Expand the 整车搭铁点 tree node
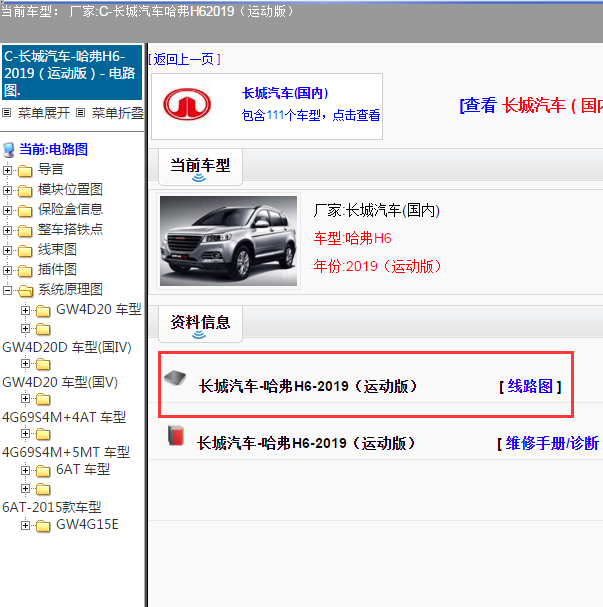The image size is (603, 607). 7,230
